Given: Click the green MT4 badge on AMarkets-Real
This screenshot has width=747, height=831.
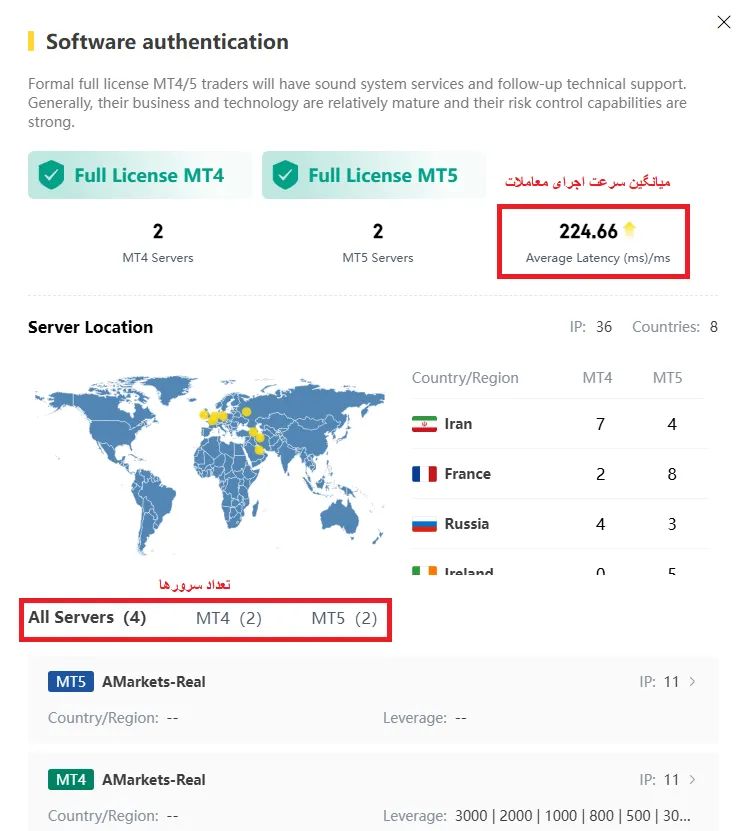Looking at the screenshot, I should 70,780.
